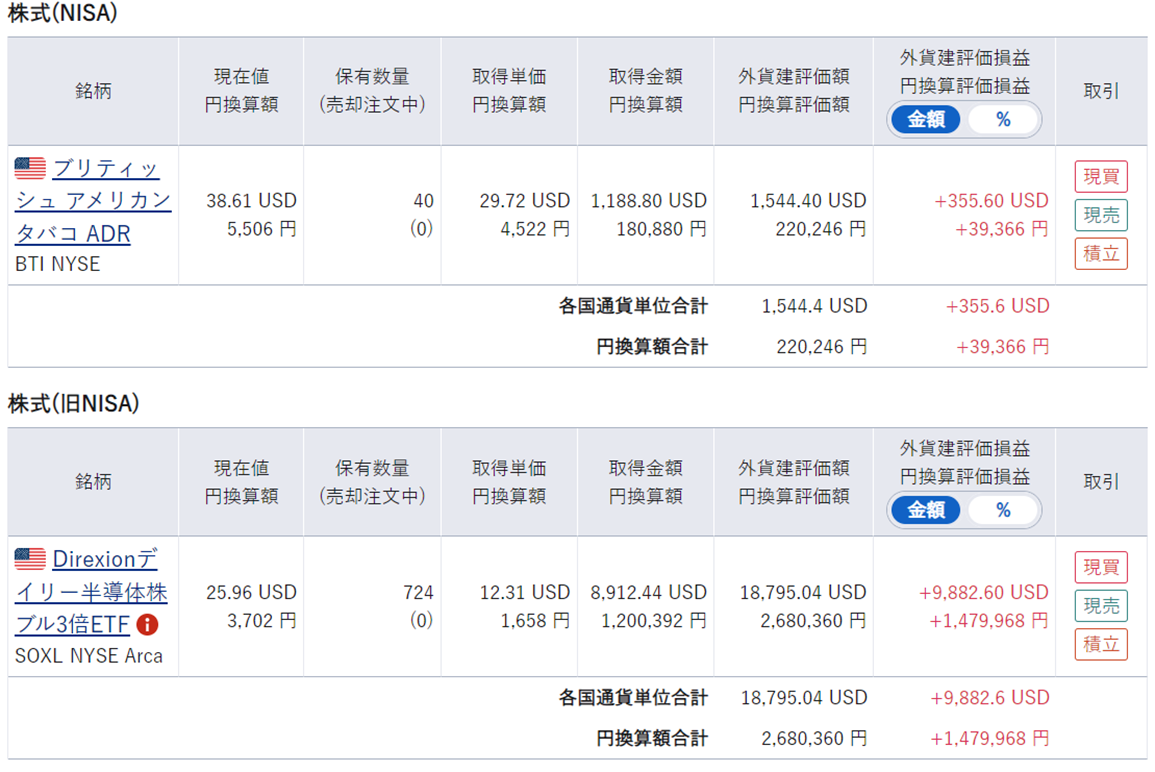Screen dimensions: 1155x772
Task: Click the +9,882.60 USD gain value
Action: (x=983, y=592)
